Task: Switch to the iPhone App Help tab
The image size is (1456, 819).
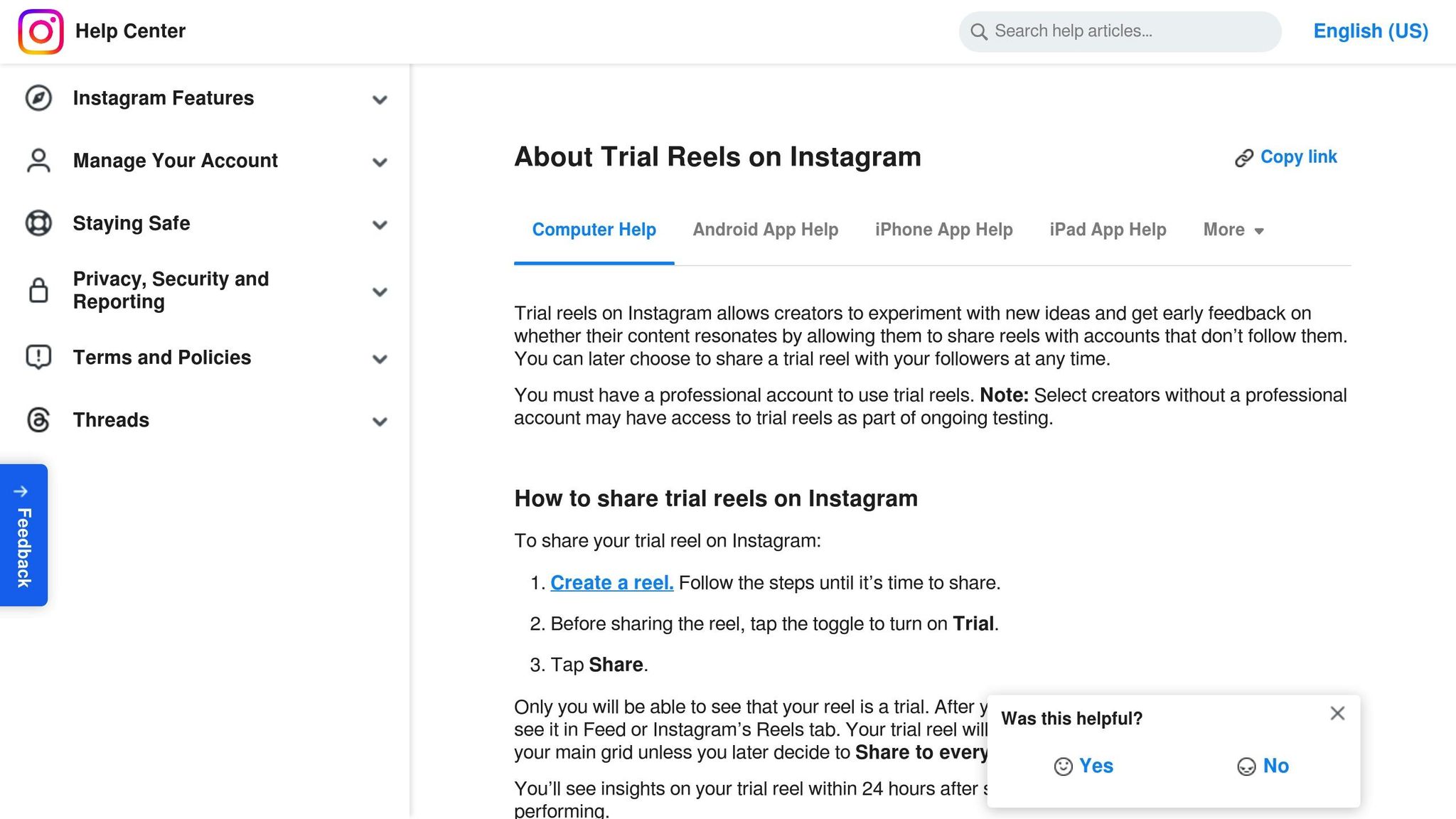Action: 943,230
